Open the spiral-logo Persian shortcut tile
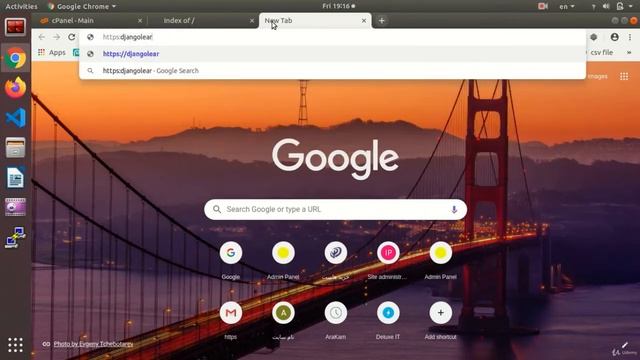The height and width of the screenshot is (360, 640). [x=336, y=260]
